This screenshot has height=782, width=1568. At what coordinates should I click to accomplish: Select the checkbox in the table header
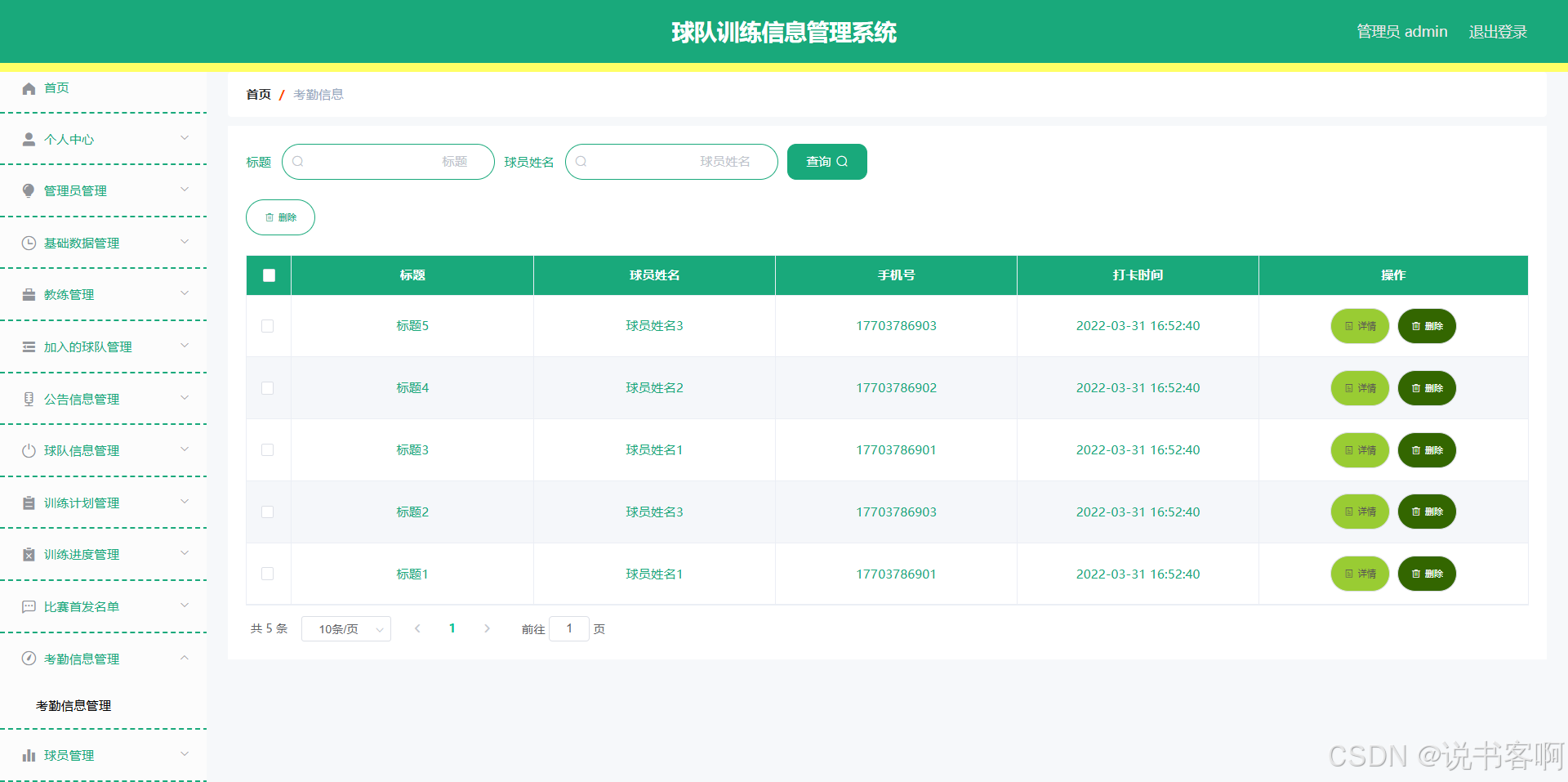269,275
